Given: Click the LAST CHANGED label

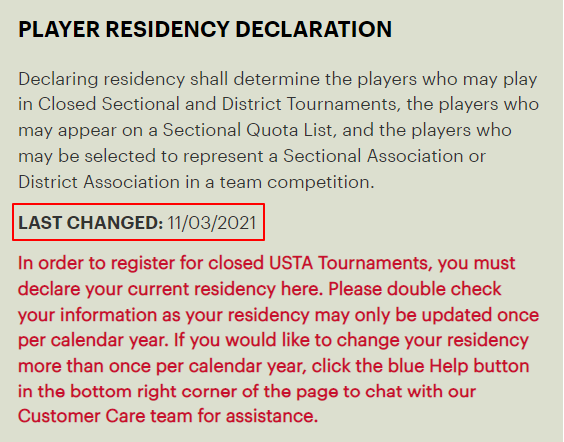Looking at the screenshot, I should point(91,223).
